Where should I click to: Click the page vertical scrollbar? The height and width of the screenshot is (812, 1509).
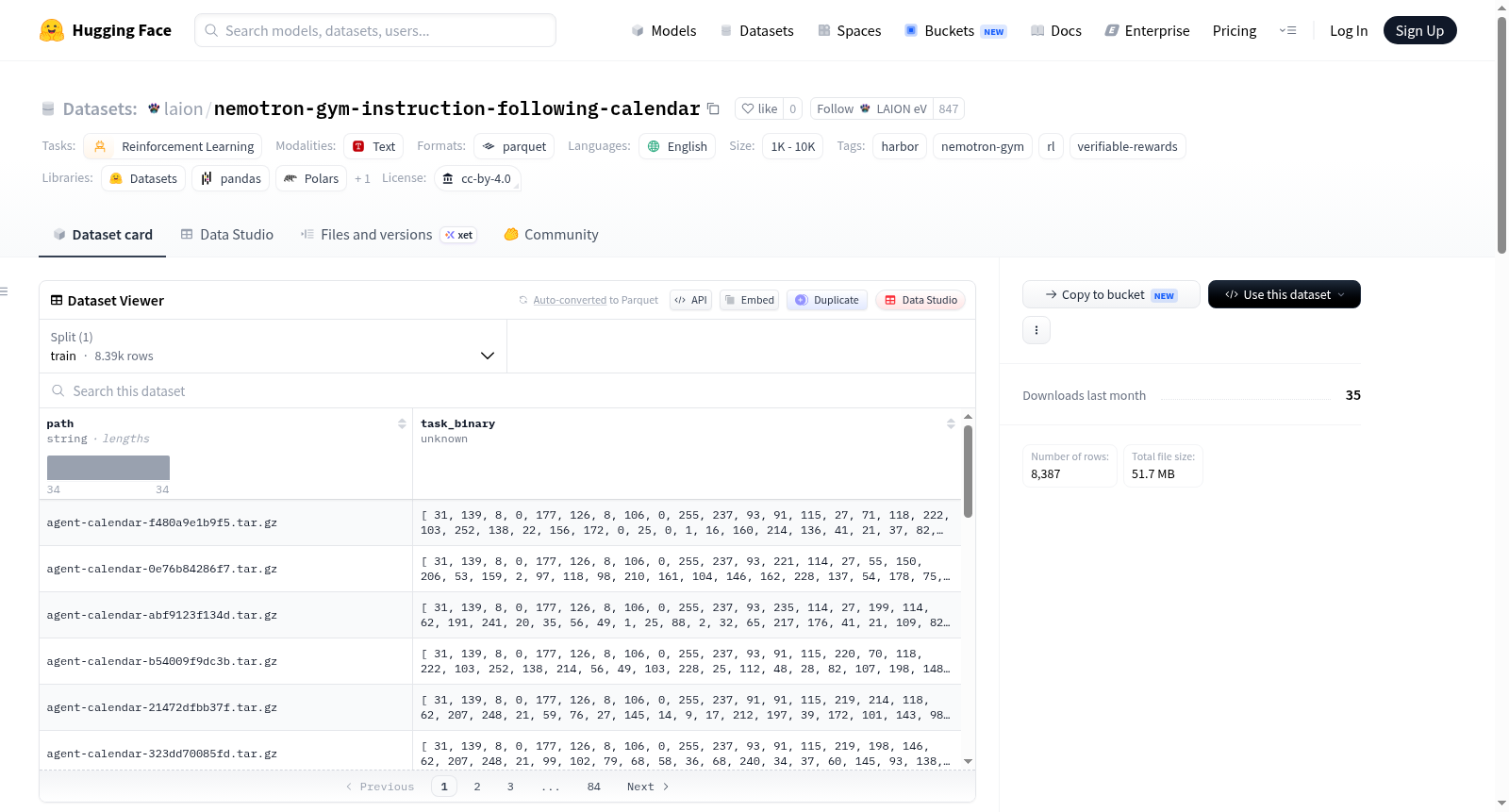(x=1501, y=135)
